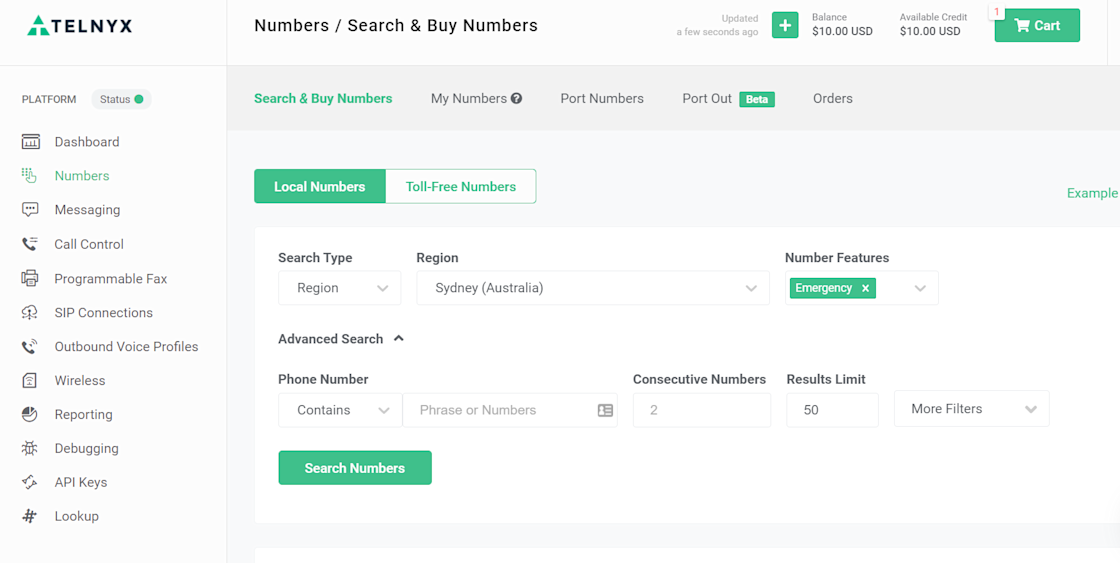
Task: Open the Region Sydney (Australia) dropdown
Action: tap(593, 288)
